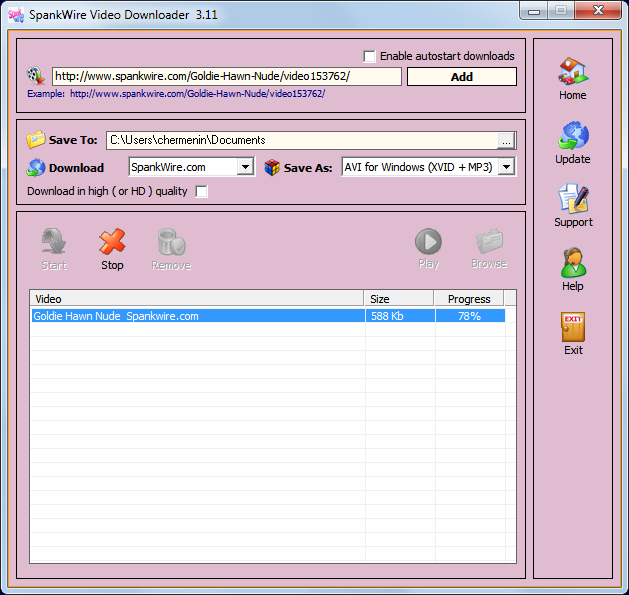Click the Size column header
629x595 pixels.
click(399, 299)
